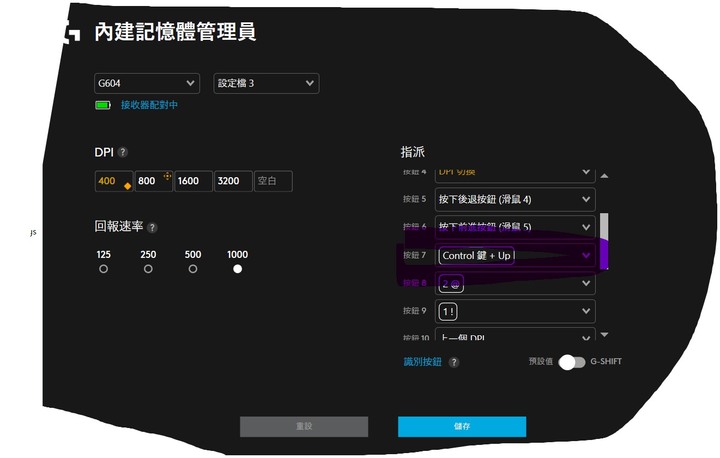Select the 3200 DPI field

pyautogui.click(x=233, y=181)
